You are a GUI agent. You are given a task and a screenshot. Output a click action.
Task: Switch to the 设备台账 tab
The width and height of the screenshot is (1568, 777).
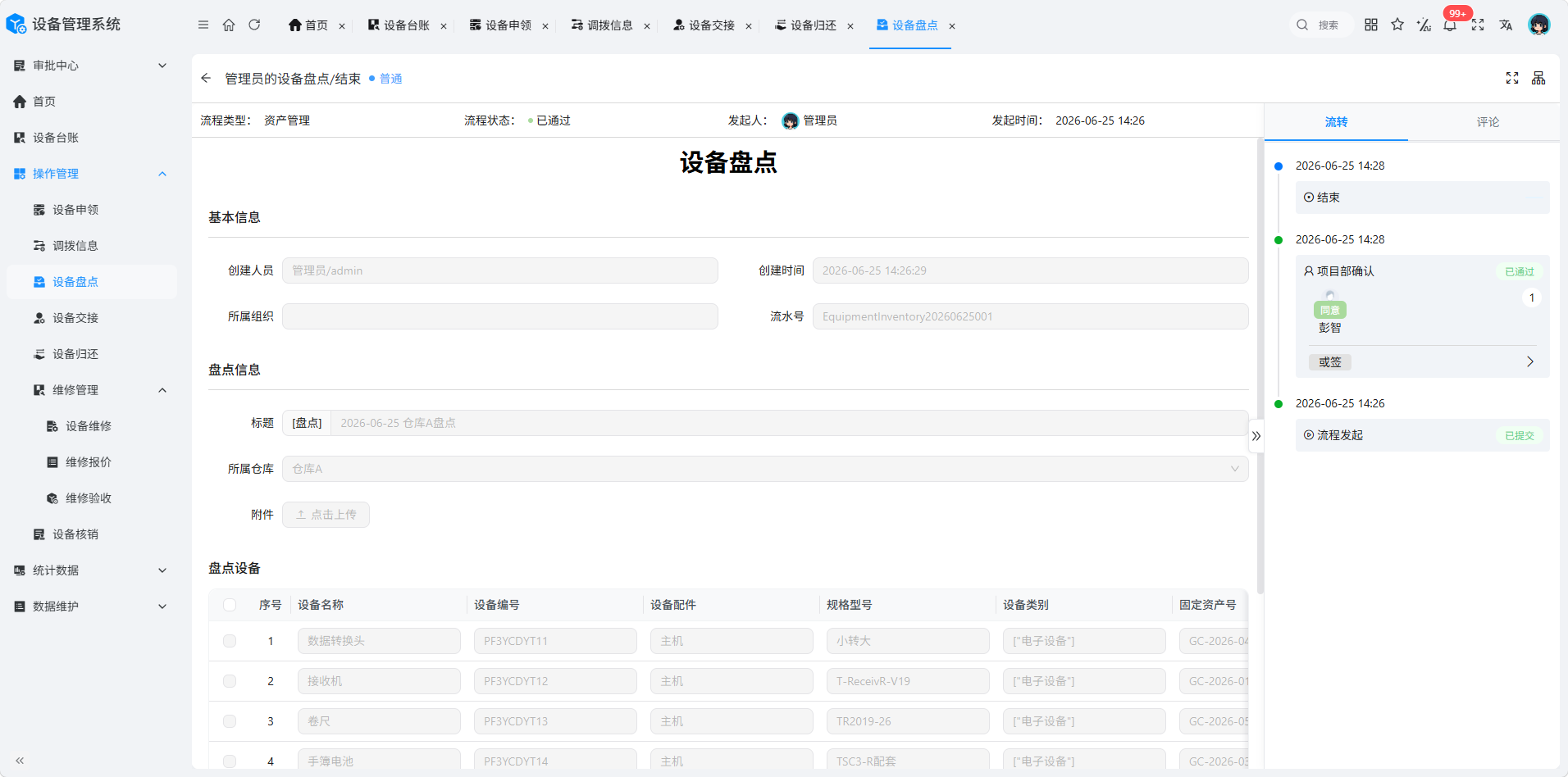407,25
